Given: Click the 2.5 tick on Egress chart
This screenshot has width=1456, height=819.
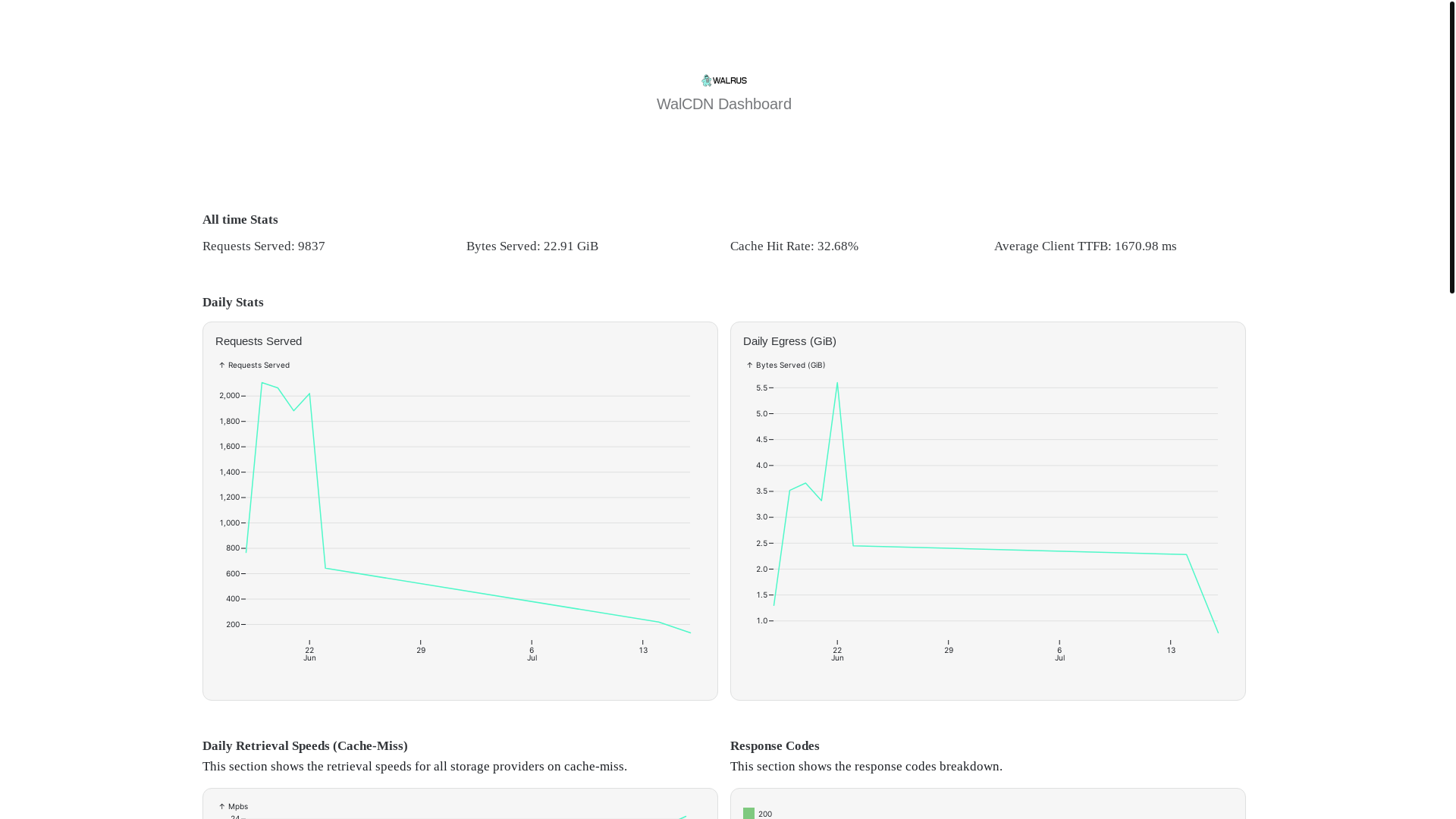Looking at the screenshot, I should (x=761, y=544).
